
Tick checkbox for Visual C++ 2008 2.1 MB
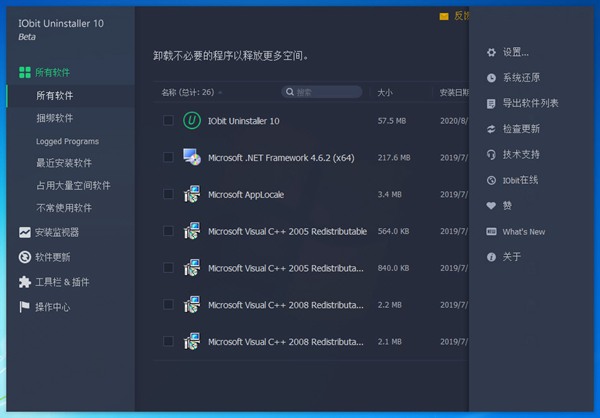coord(168,341)
